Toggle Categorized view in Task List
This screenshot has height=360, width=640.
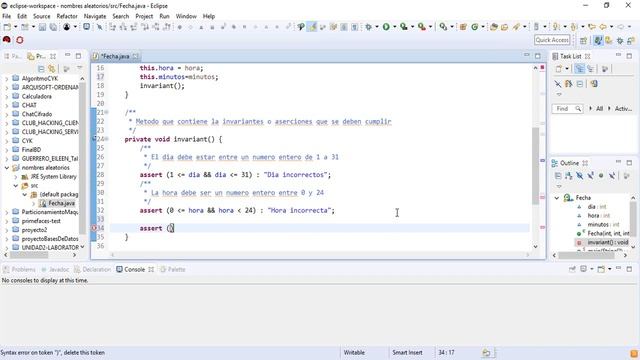point(579,69)
